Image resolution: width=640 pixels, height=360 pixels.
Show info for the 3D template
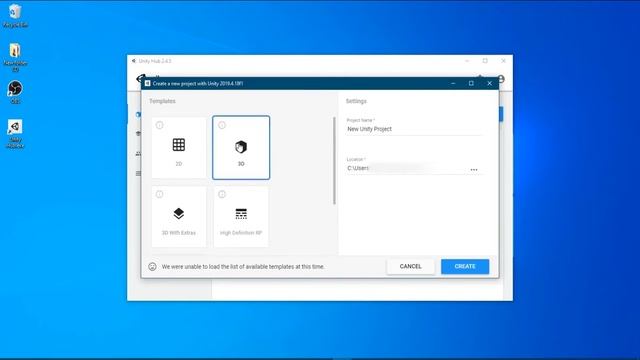click(x=222, y=125)
